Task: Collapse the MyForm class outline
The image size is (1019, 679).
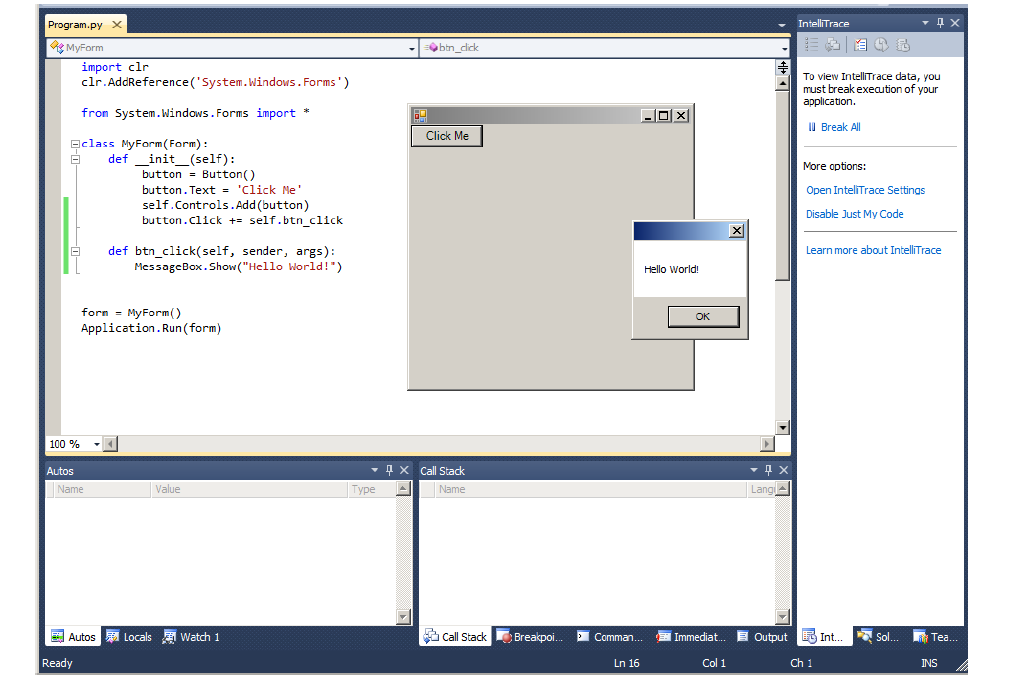Action: pos(75,144)
